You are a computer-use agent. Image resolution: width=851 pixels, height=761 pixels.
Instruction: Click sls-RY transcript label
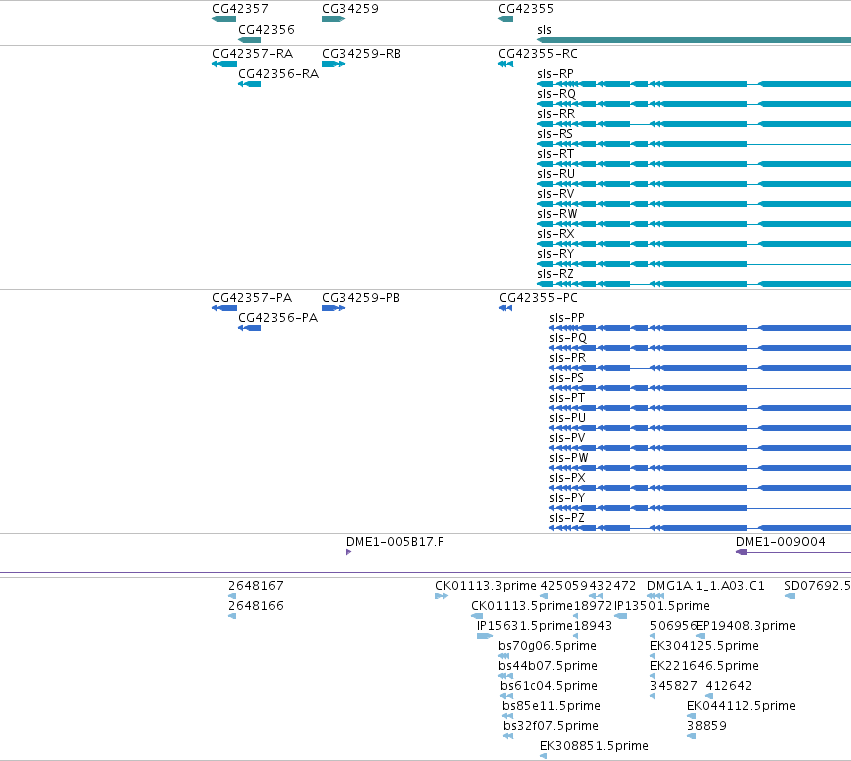pyautogui.click(x=555, y=254)
